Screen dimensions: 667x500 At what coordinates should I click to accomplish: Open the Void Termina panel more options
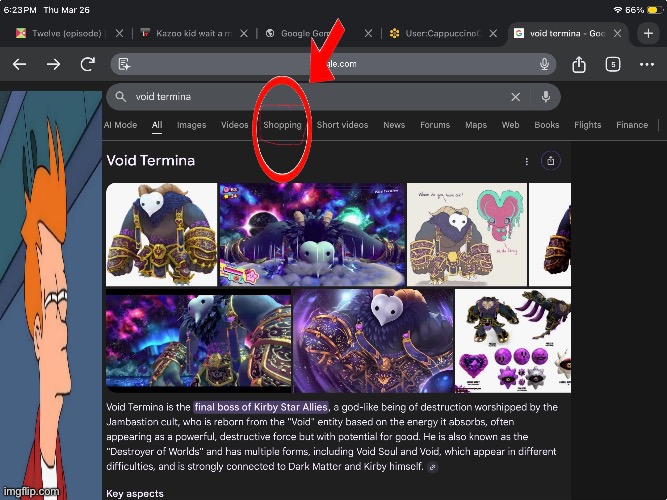527,161
